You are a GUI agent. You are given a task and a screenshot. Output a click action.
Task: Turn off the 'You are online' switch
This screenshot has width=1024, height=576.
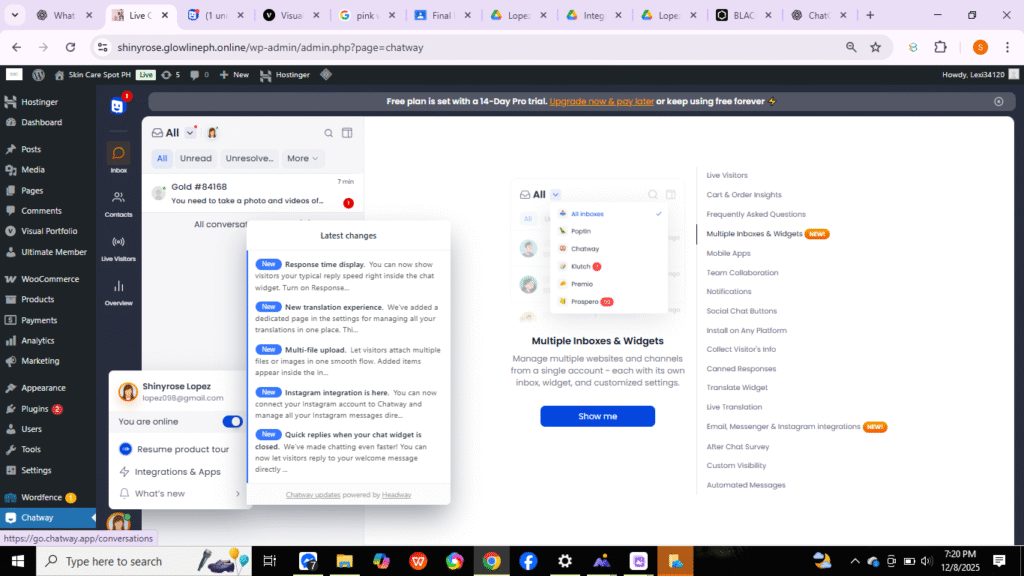pos(232,421)
